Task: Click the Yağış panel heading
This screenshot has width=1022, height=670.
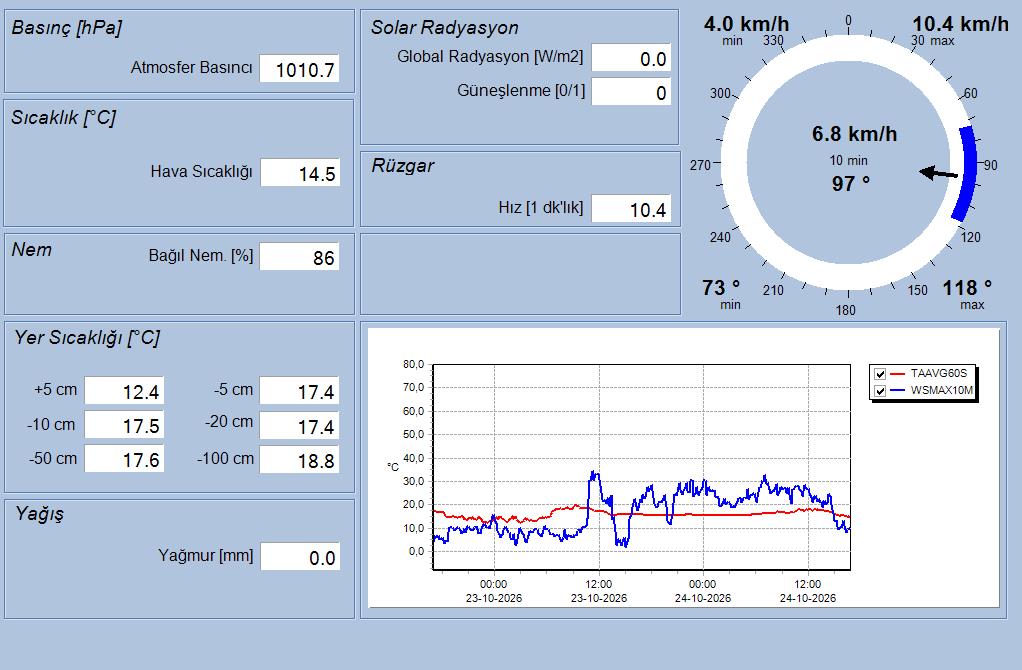Action: point(40,514)
